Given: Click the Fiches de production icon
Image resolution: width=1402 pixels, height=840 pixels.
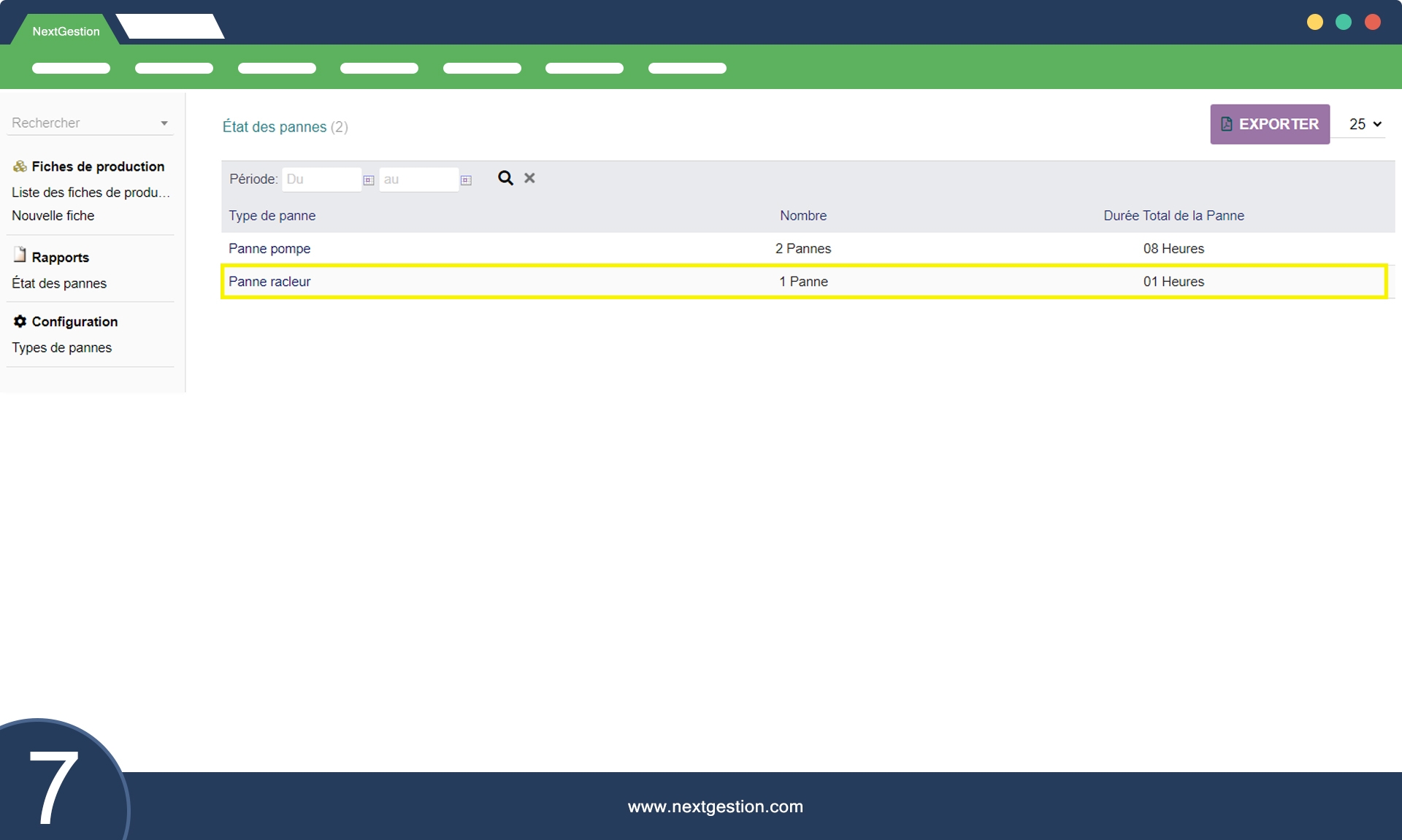Looking at the screenshot, I should tap(20, 166).
